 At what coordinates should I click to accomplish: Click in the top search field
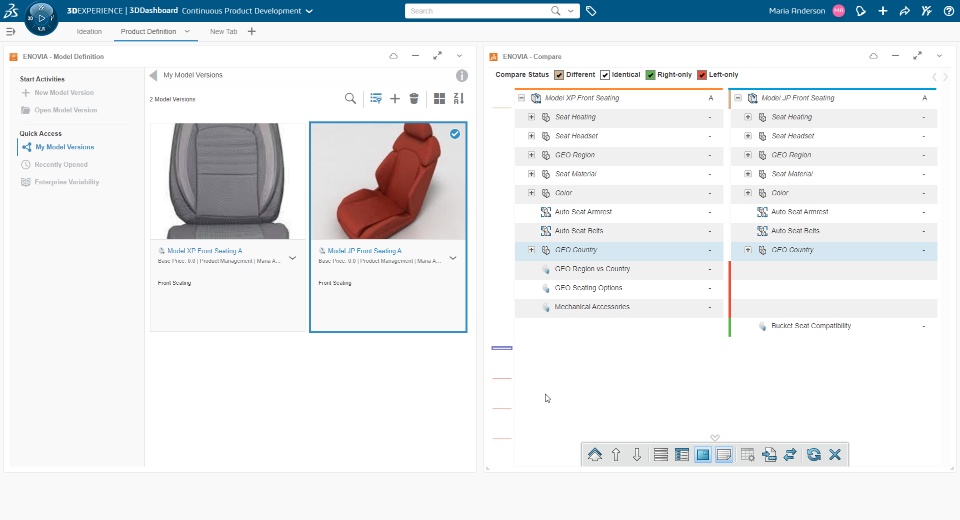[x=478, y=11]
